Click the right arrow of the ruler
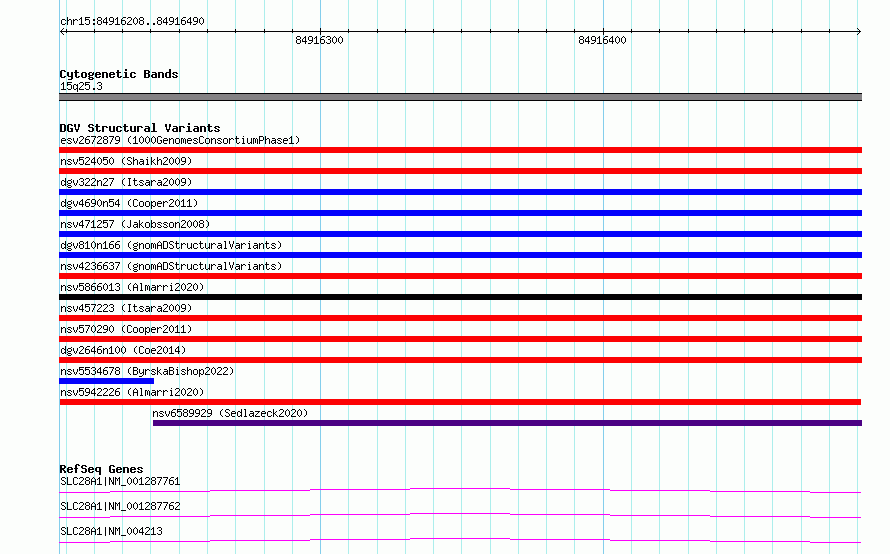 [x=858, y=32]
